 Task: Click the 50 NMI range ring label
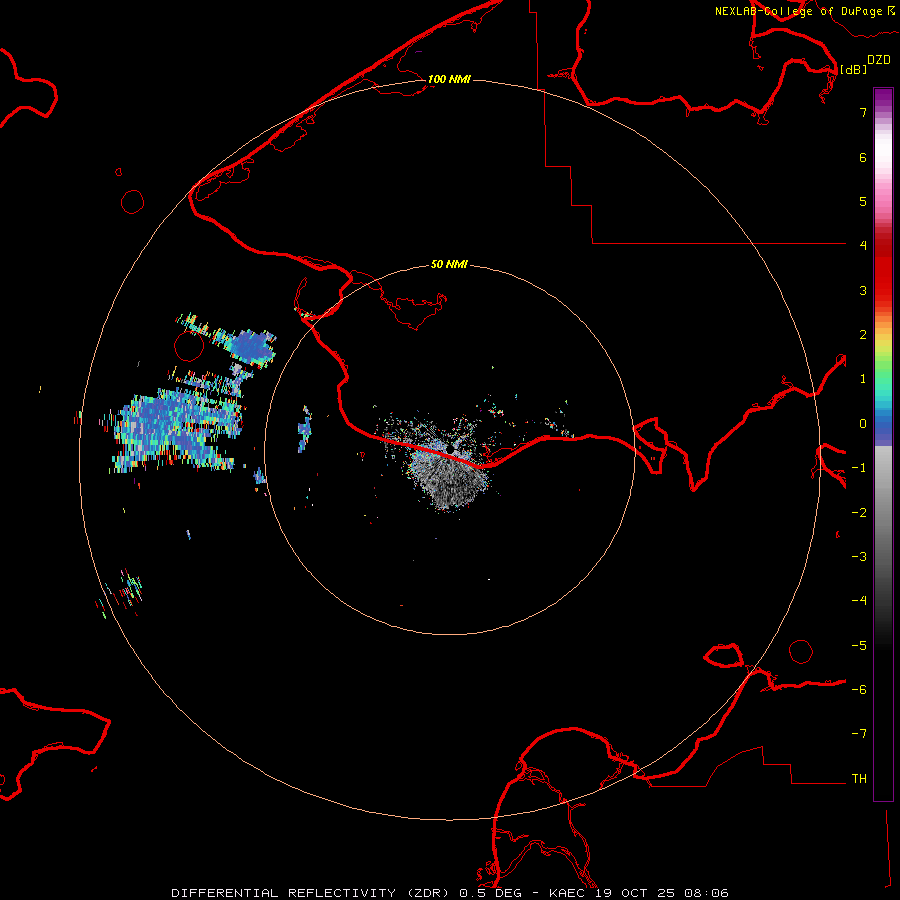449,265
